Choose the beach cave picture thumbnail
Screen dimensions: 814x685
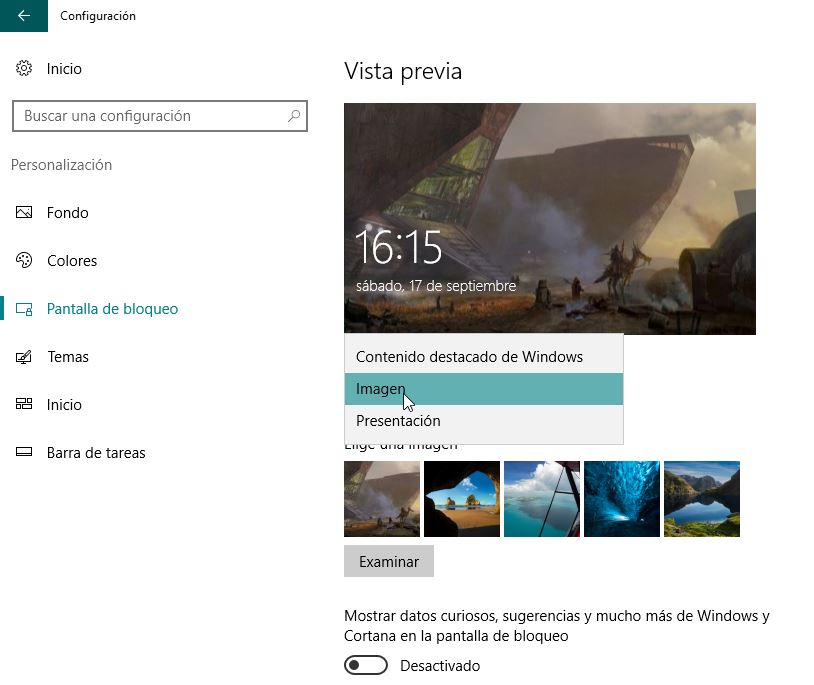click(462, 499)
